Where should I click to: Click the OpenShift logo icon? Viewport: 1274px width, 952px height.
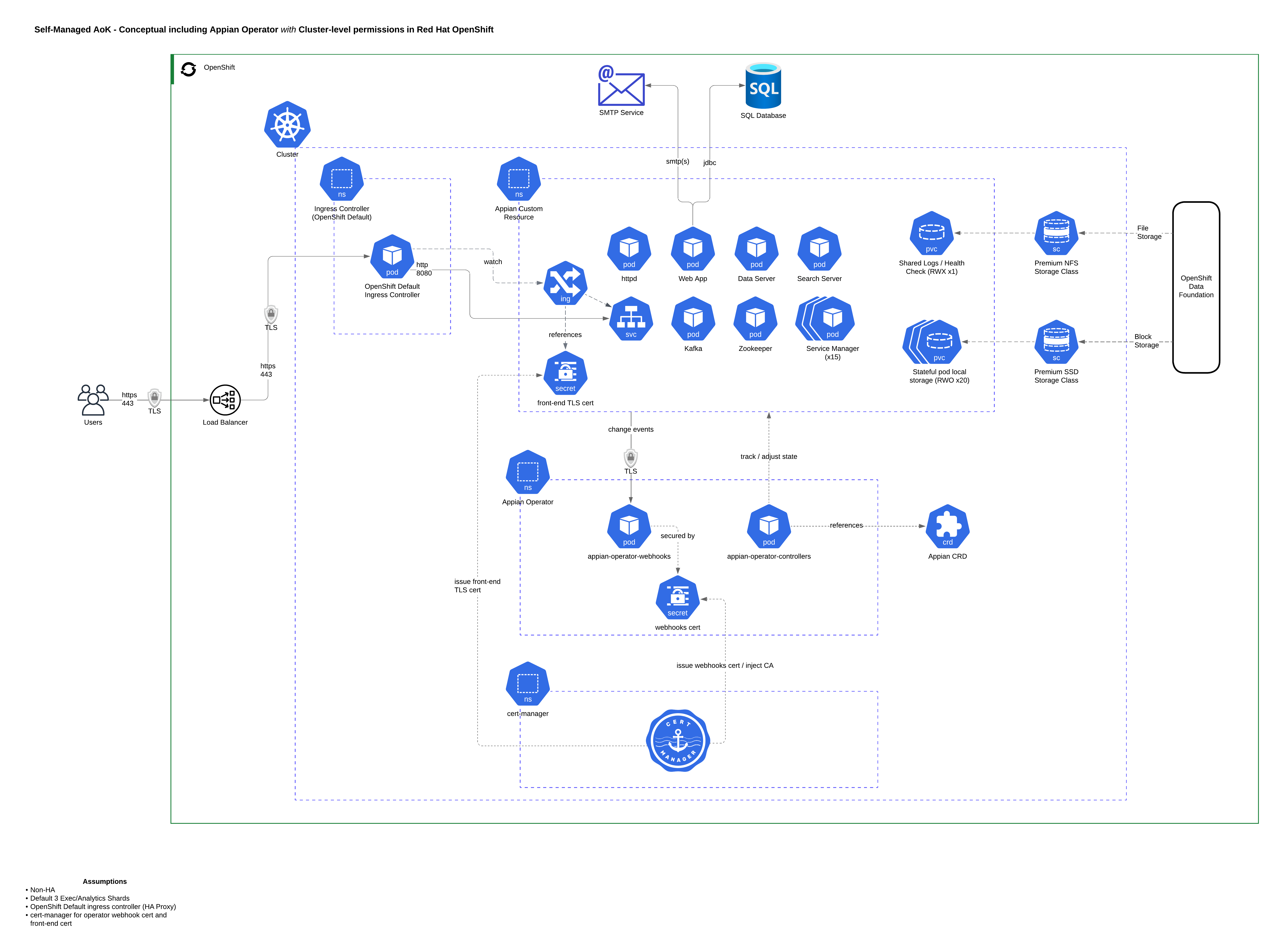tap(188, 69)
